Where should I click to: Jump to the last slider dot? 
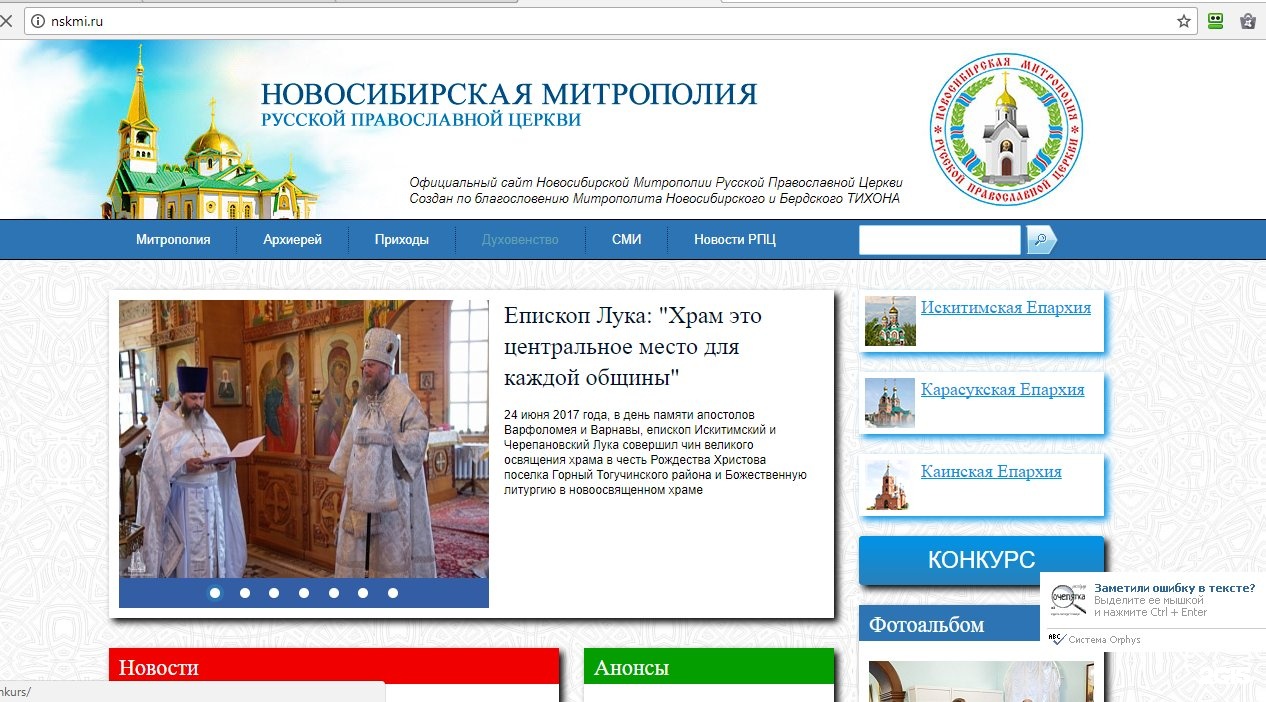(x=393, y=593)
